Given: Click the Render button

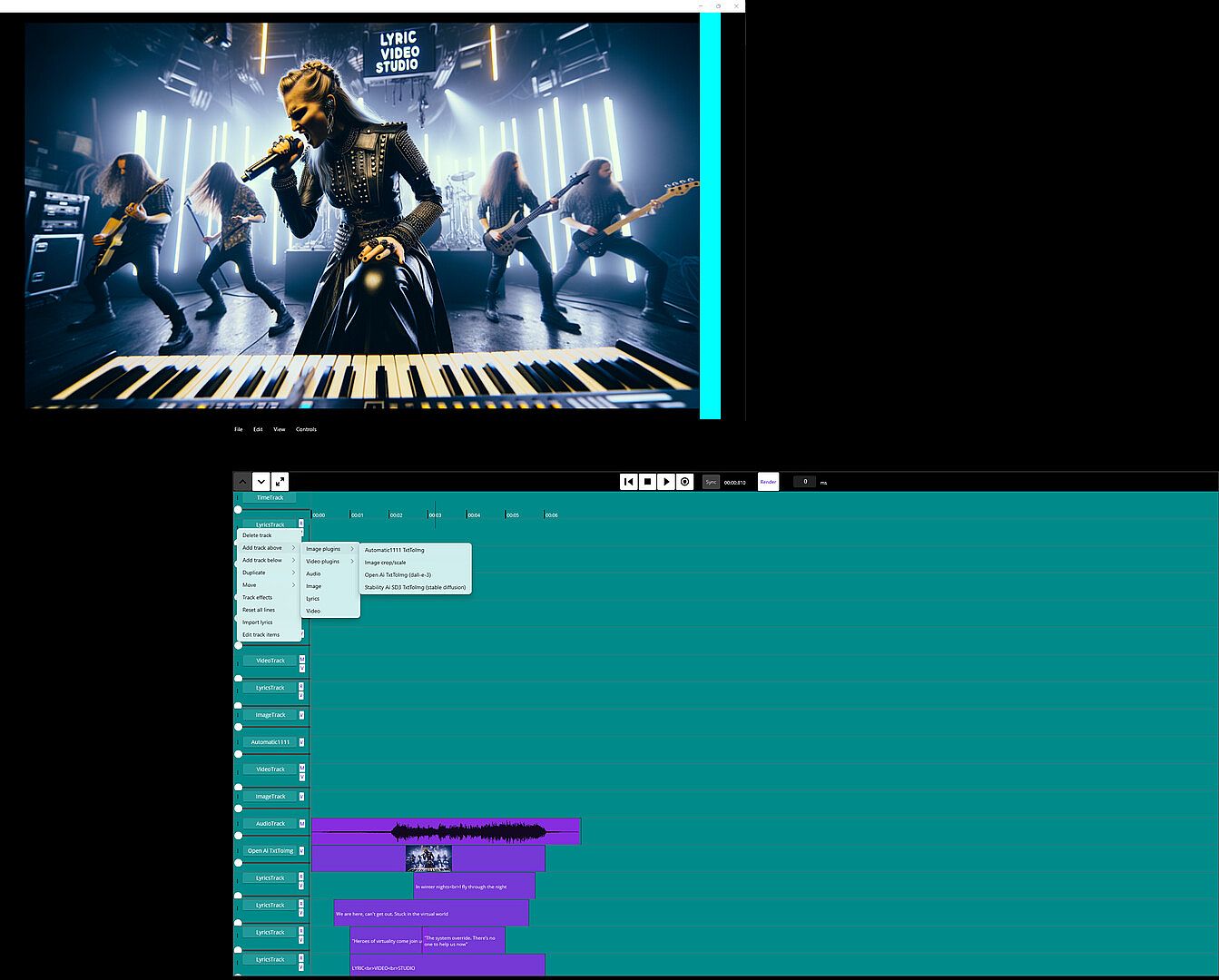Looking at the screenshot, I should click(768, 482).
